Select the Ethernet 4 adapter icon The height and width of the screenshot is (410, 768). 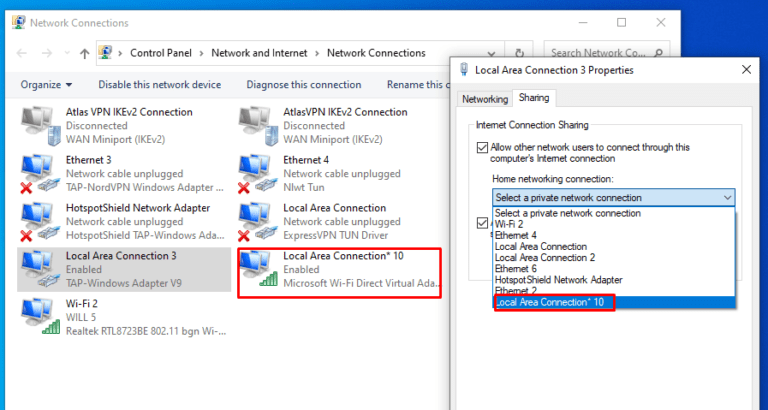[258, 173]
